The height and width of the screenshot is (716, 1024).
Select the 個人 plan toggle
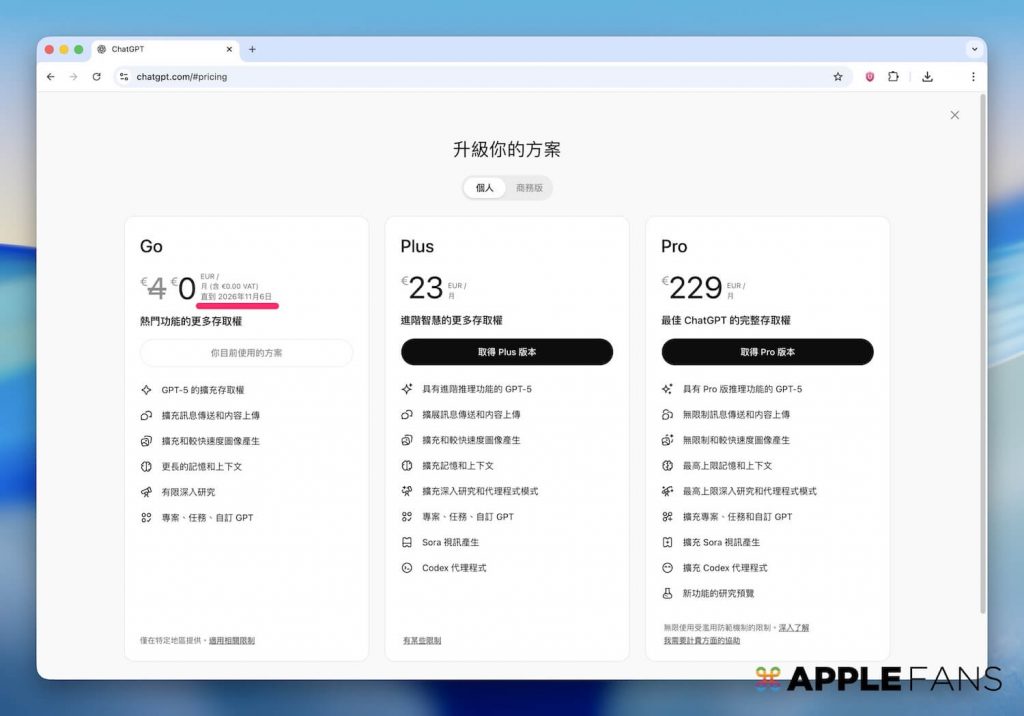pyautogui.click(x=485, y=188)
